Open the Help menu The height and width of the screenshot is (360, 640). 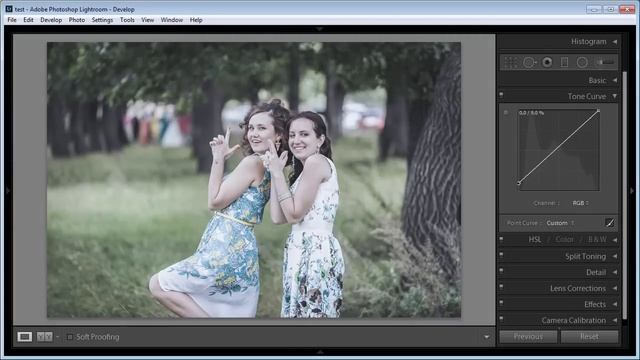coord(196,20)
